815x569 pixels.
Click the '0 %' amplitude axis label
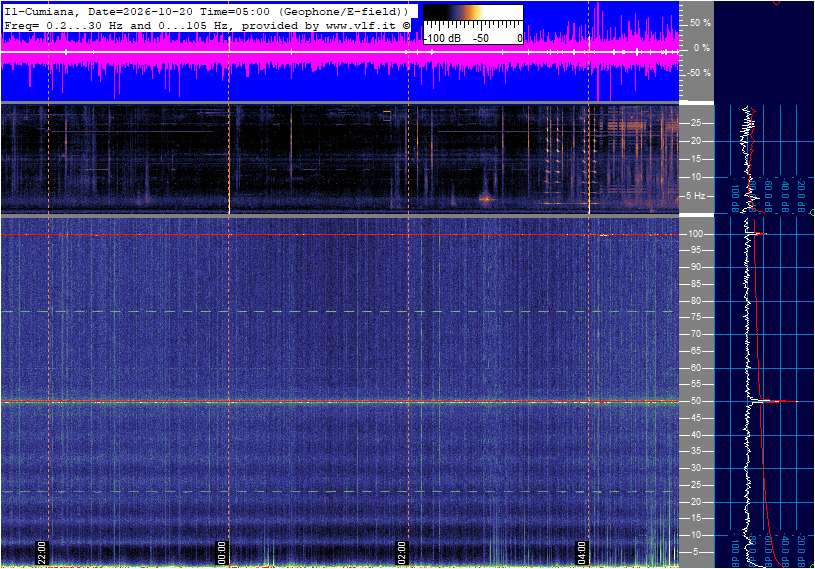702,48
